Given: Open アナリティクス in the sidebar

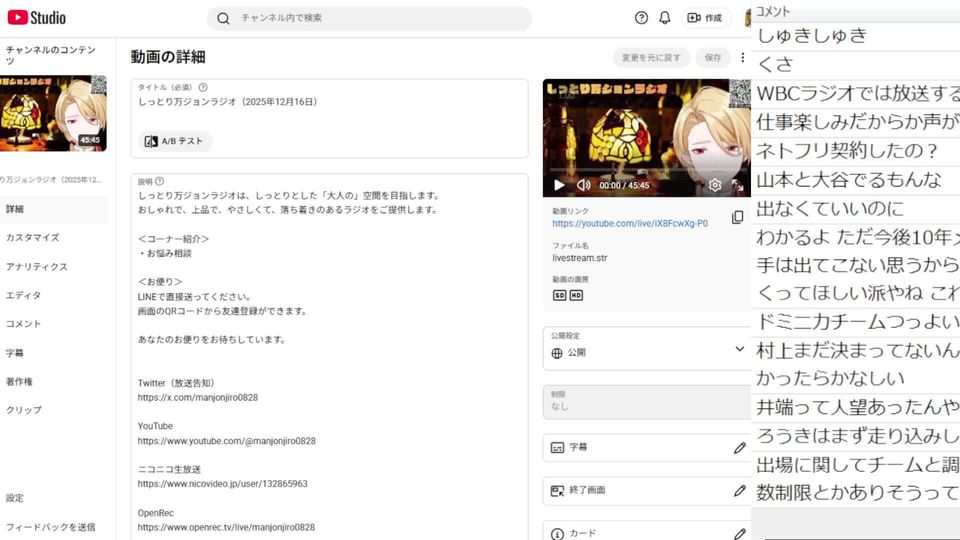Looking at the screenshot, I should [37, 267].
